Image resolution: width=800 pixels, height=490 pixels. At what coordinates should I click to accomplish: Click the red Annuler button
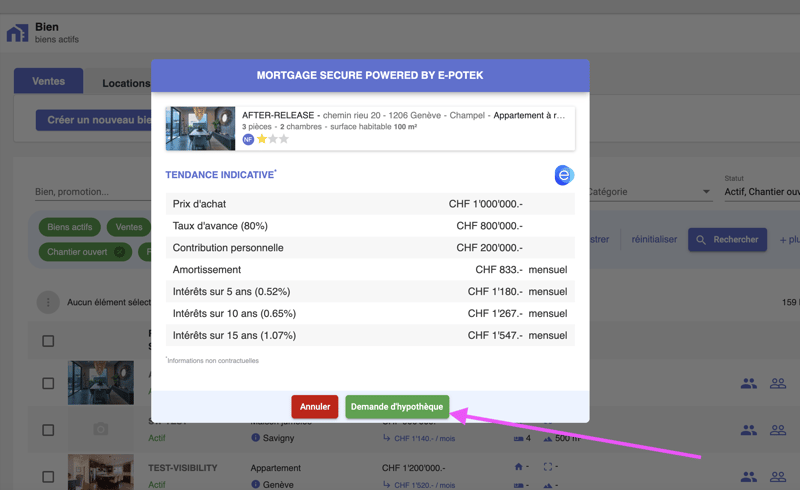[315, 407]
